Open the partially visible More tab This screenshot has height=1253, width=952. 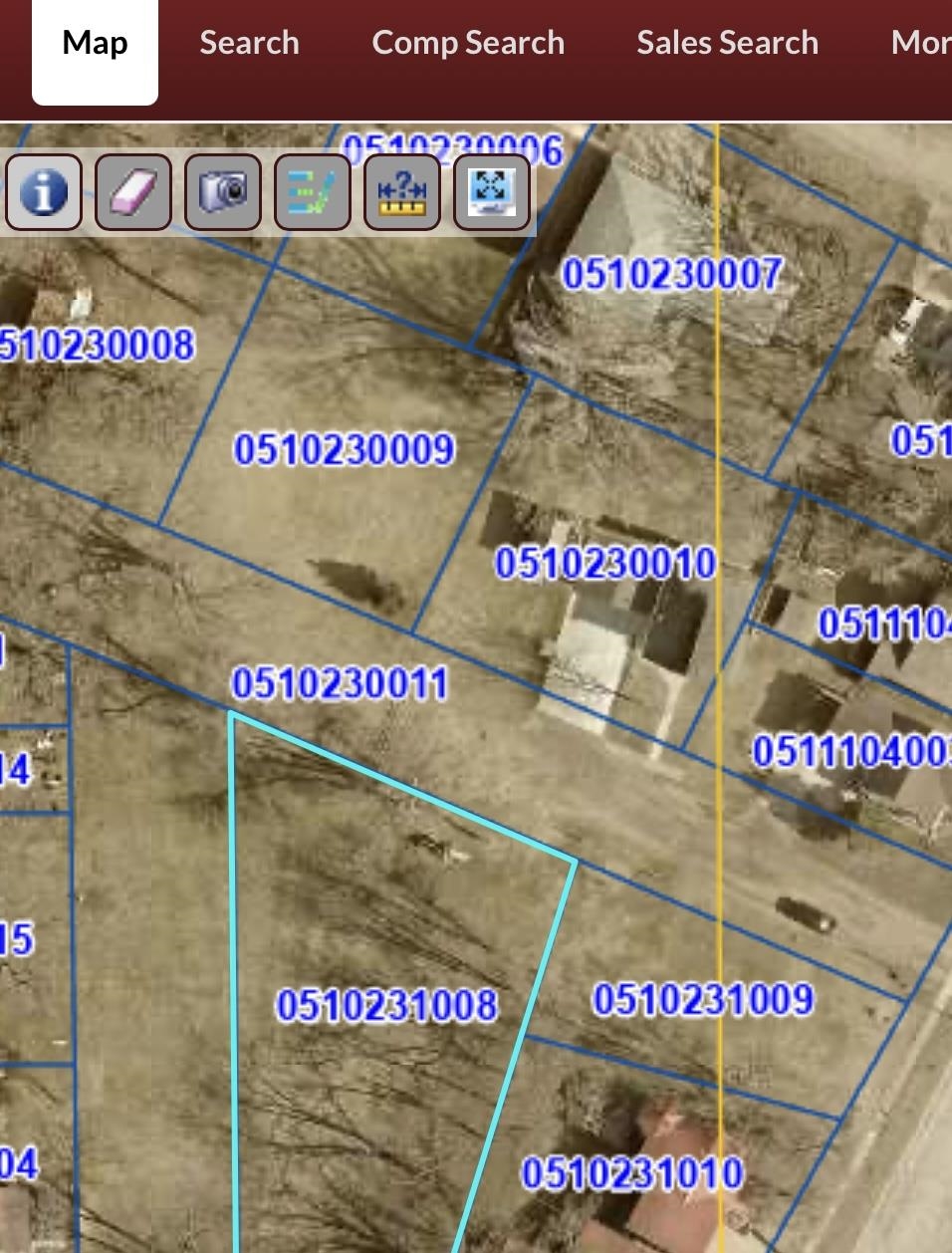coord(920,44)
